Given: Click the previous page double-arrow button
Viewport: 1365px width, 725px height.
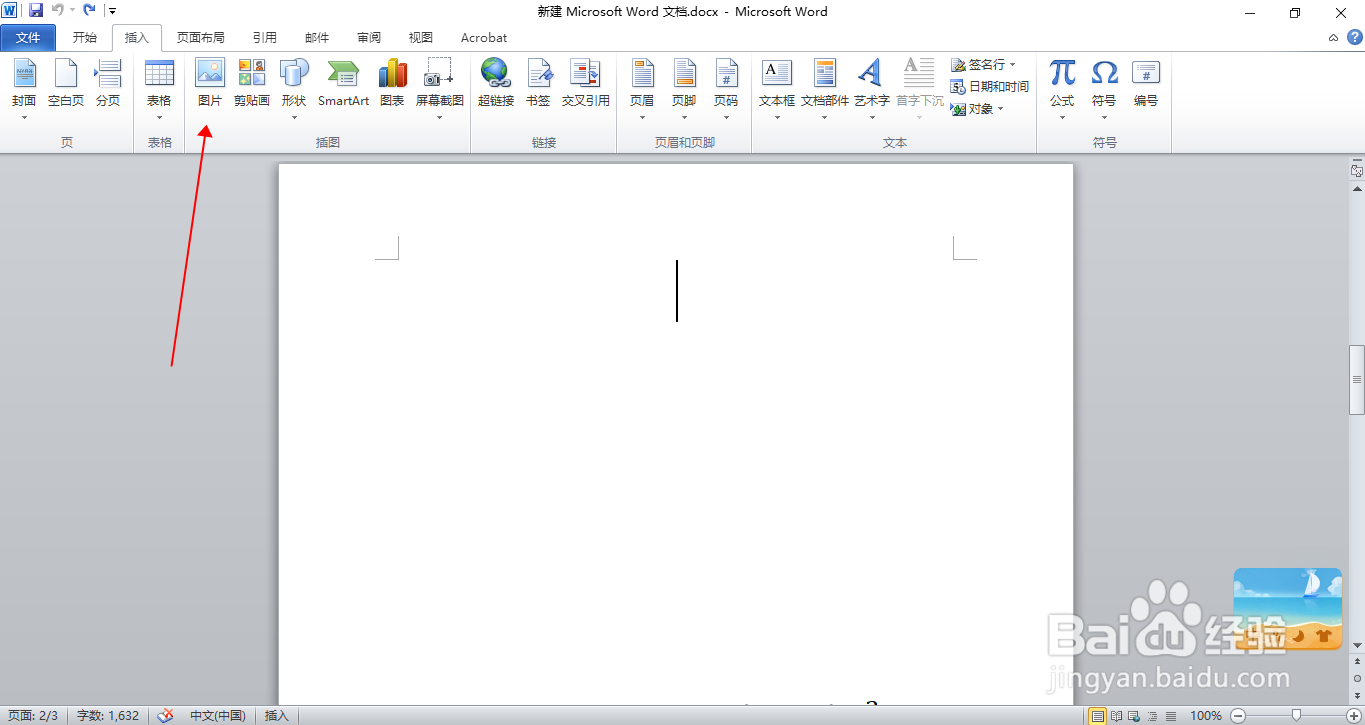Looking at the screenshot, I should (x=1357, y=662).
